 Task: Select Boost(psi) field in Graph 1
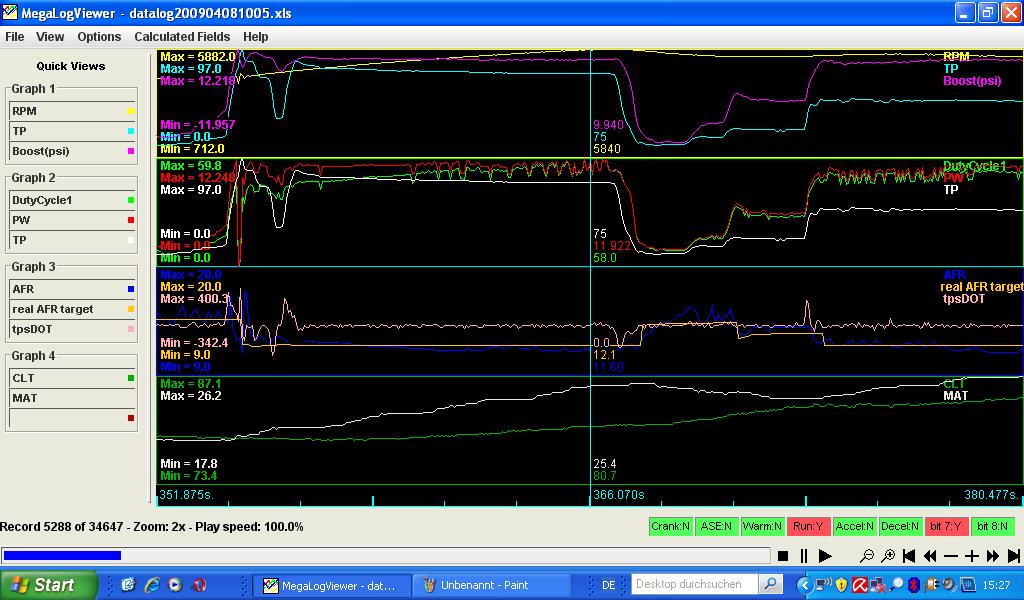(x=72, y=151)
